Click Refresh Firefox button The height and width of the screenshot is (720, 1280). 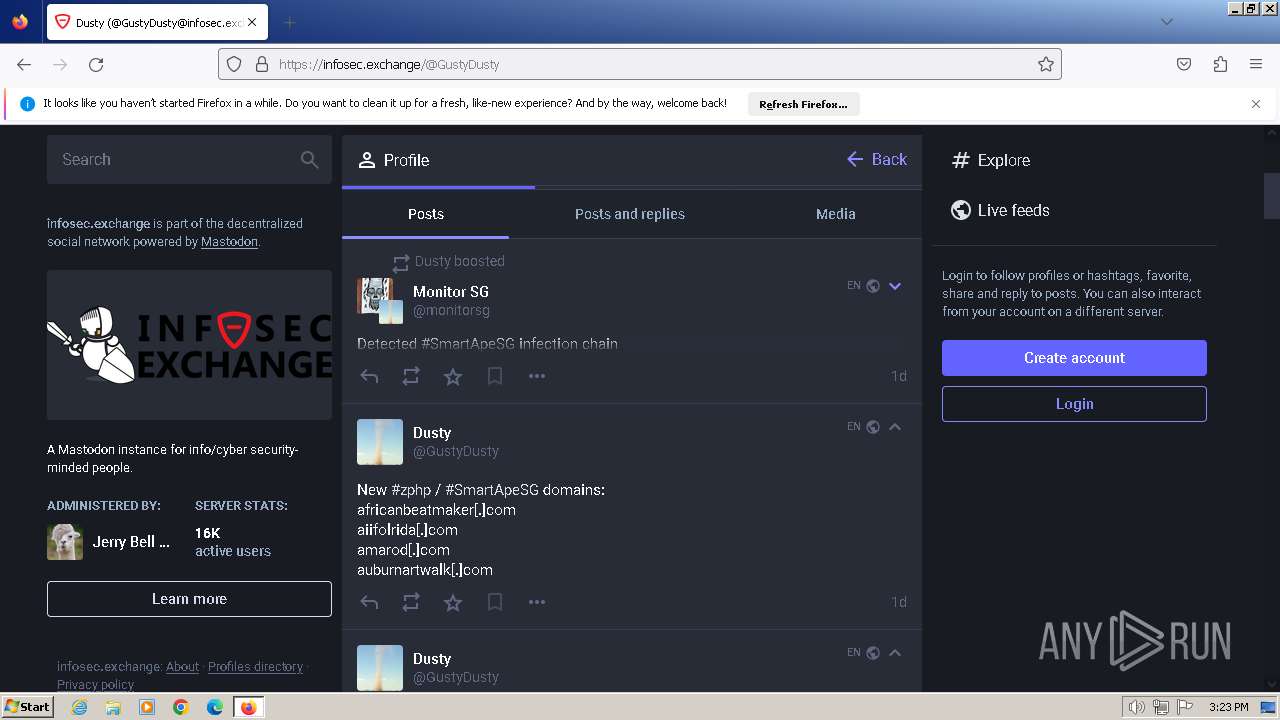pyautogui.click(x=803, y=104)
